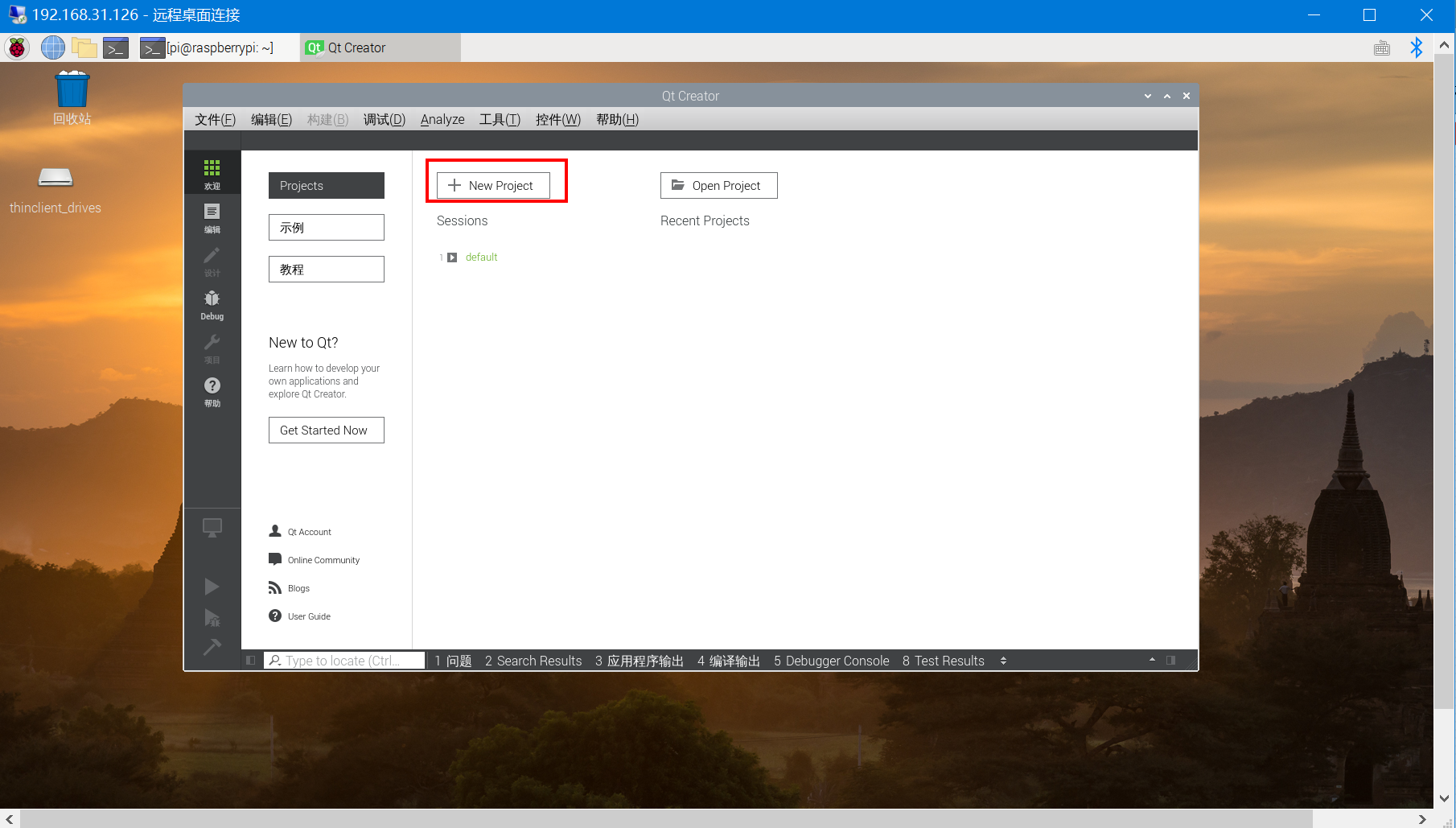Open the disabled 构建(B) menu
Viewport: 1456px width, 828px height.
(x=327, y=119)
